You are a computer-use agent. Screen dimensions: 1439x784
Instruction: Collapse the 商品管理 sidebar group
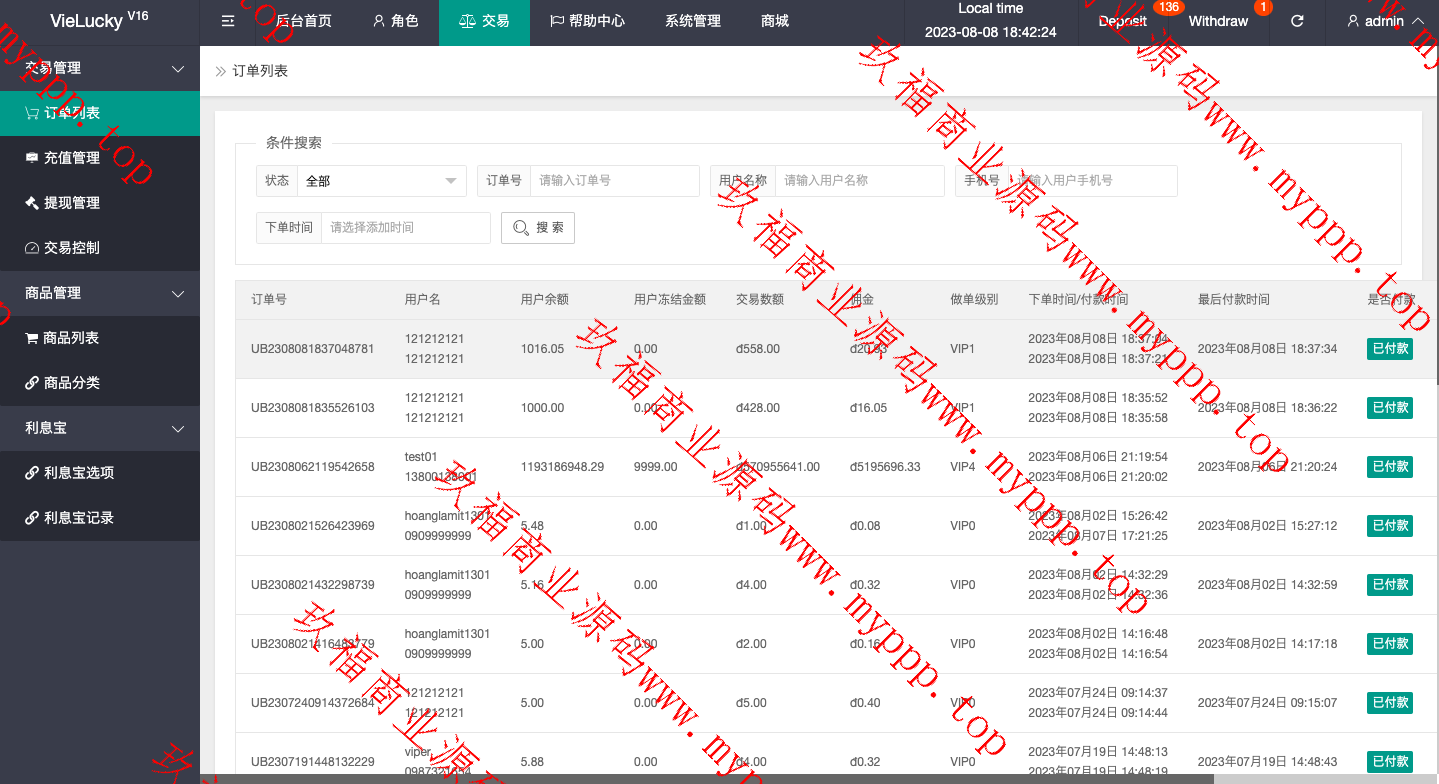pyautogui.click(x=100, y=293)
